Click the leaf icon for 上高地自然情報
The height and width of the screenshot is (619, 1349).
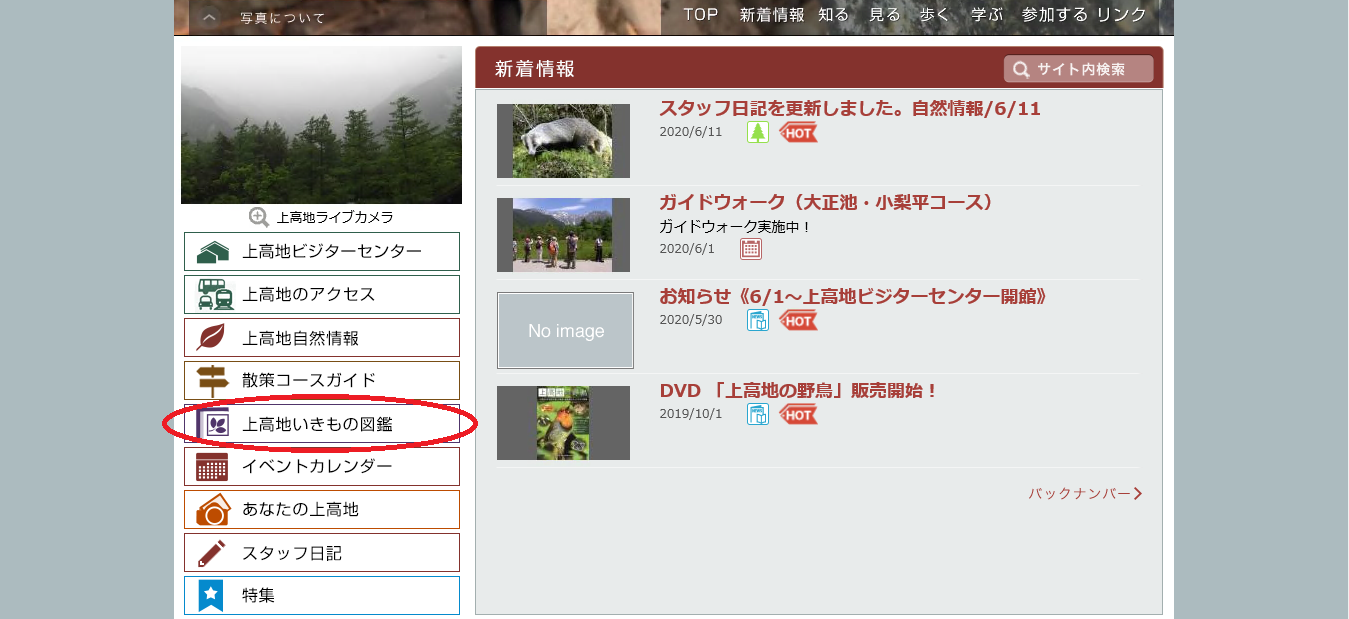point(211,338)
